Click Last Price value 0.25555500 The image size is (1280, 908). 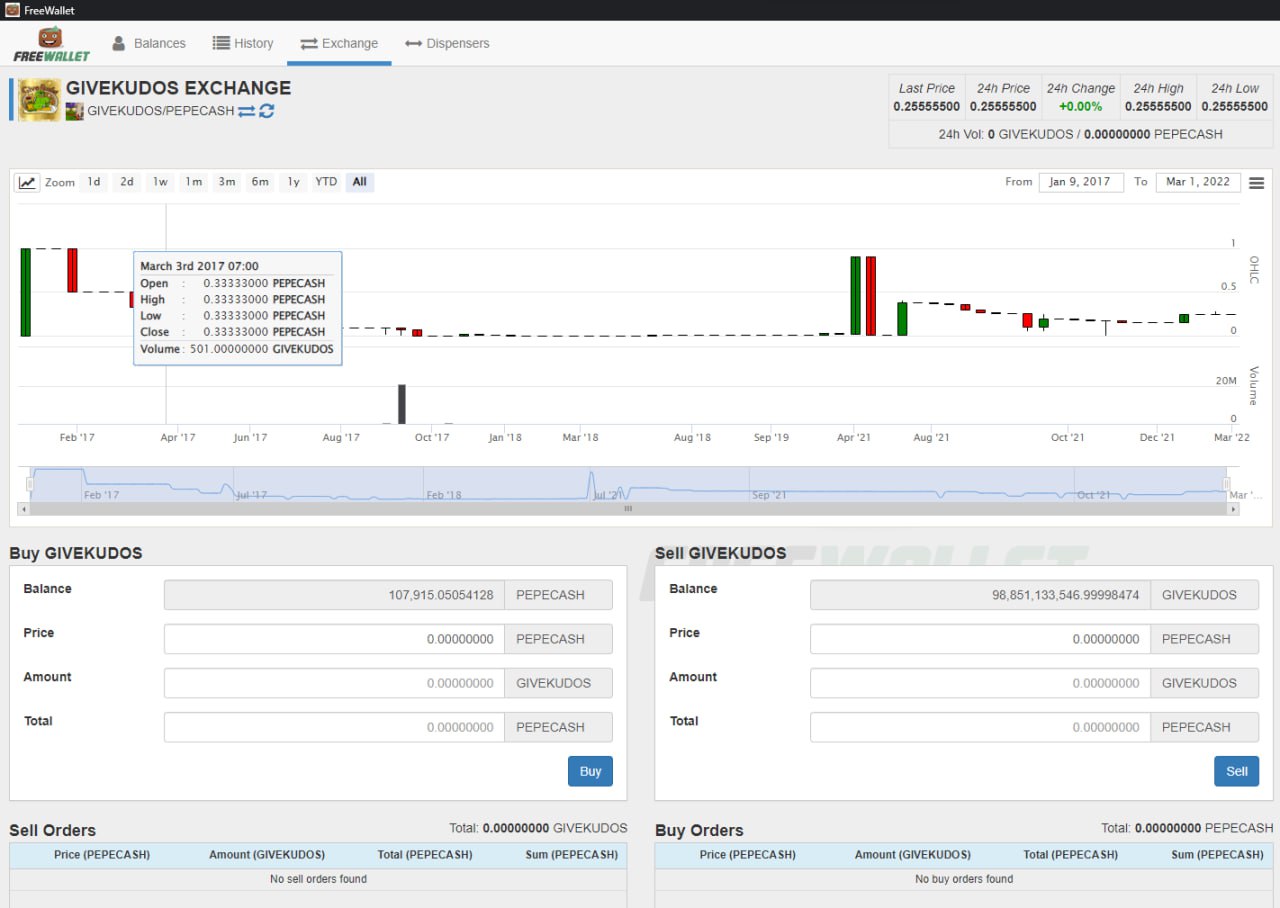927,106
